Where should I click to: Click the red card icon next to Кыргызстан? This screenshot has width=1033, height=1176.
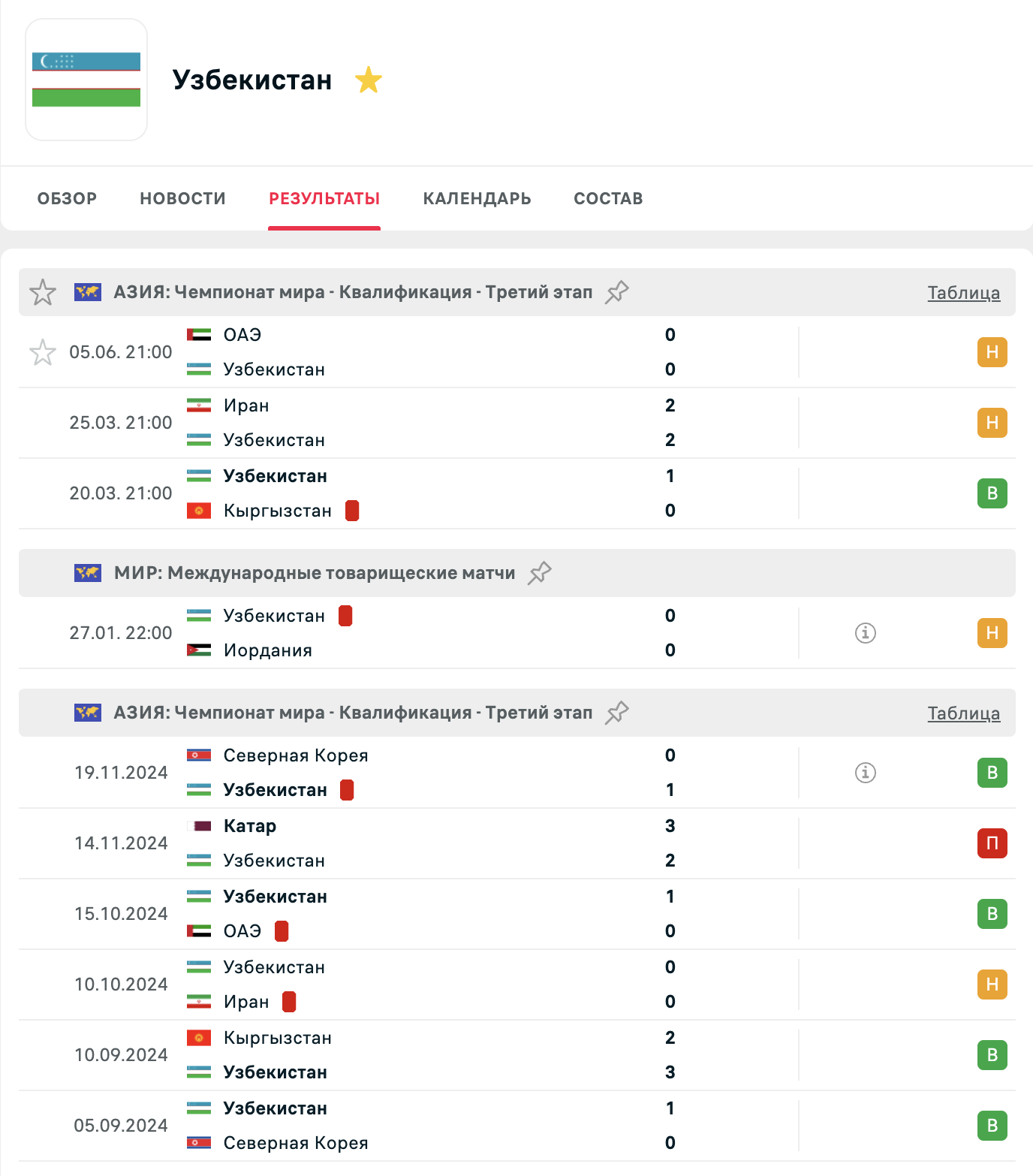coord(352,511)
